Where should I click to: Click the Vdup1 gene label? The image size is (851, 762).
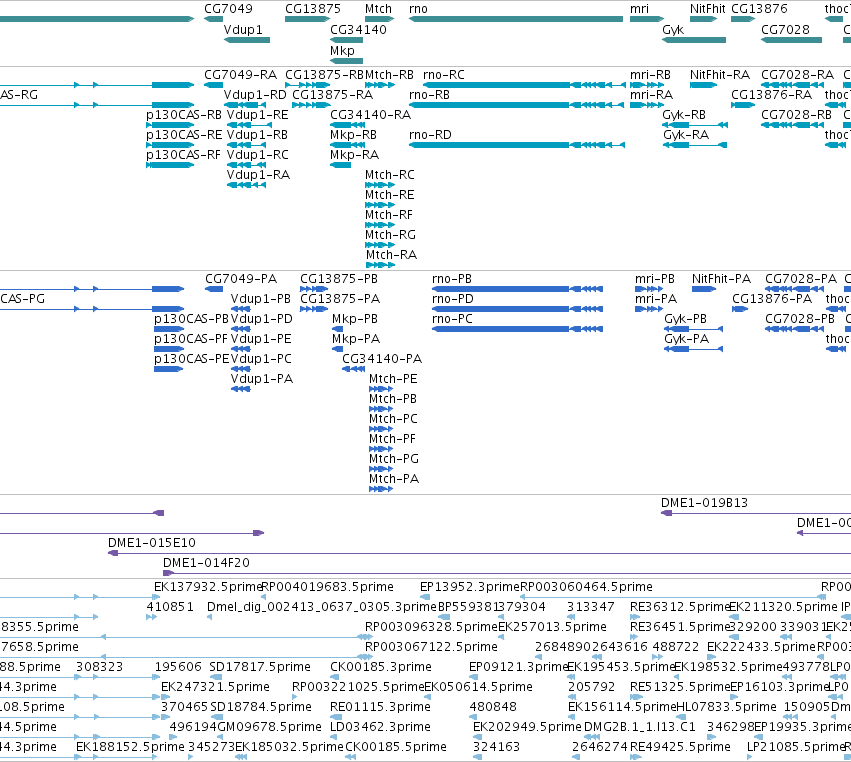pyautogui.click(x=243, y=29)
